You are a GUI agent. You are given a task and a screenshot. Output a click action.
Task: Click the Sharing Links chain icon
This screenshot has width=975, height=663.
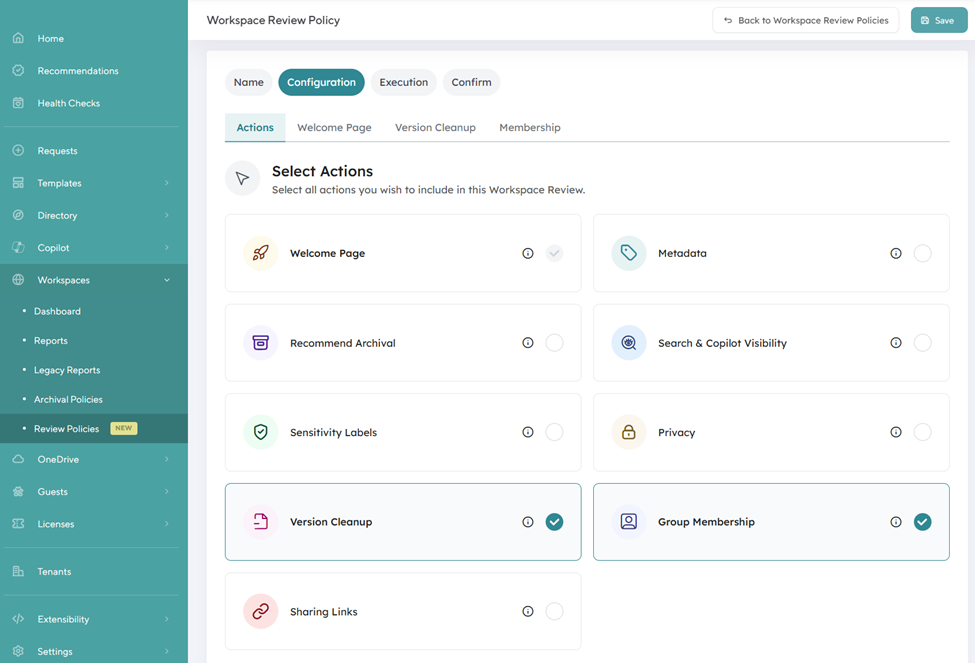(x=261, y=611)
